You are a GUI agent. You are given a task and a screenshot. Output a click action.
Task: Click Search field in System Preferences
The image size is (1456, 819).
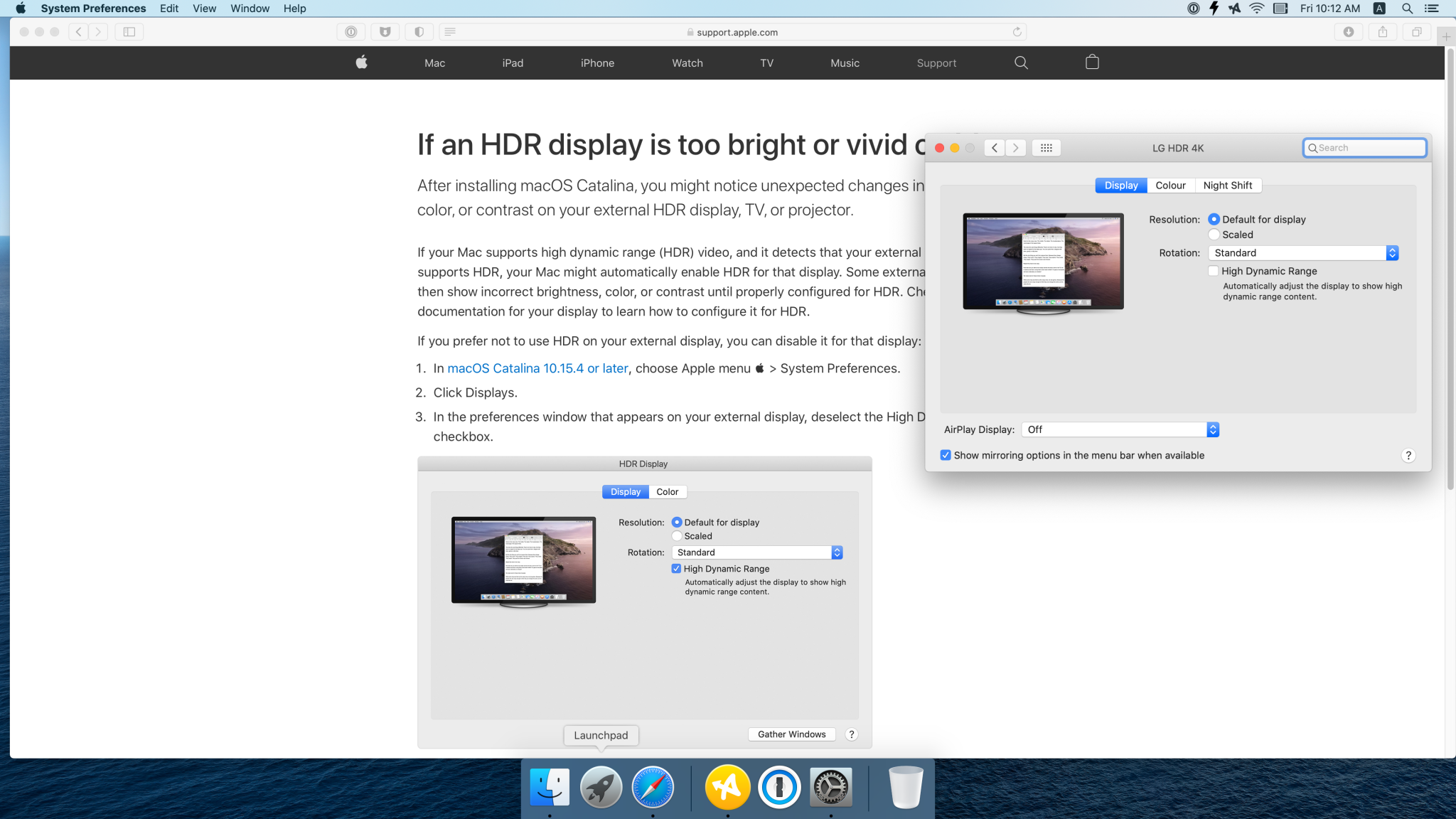coord(1364,148)
